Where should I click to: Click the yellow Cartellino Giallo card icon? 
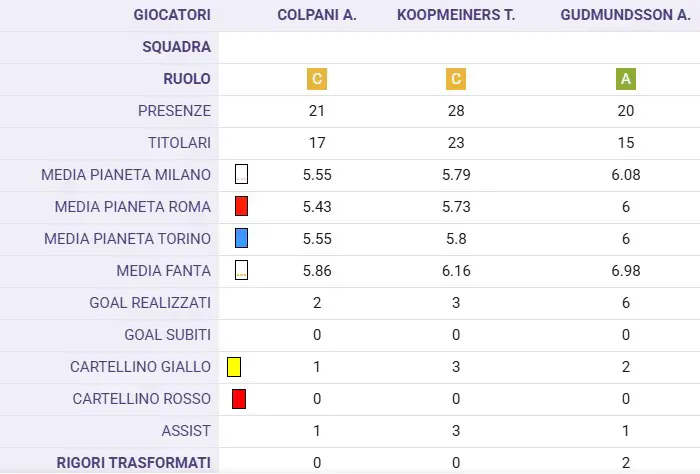tap(234, 367)
